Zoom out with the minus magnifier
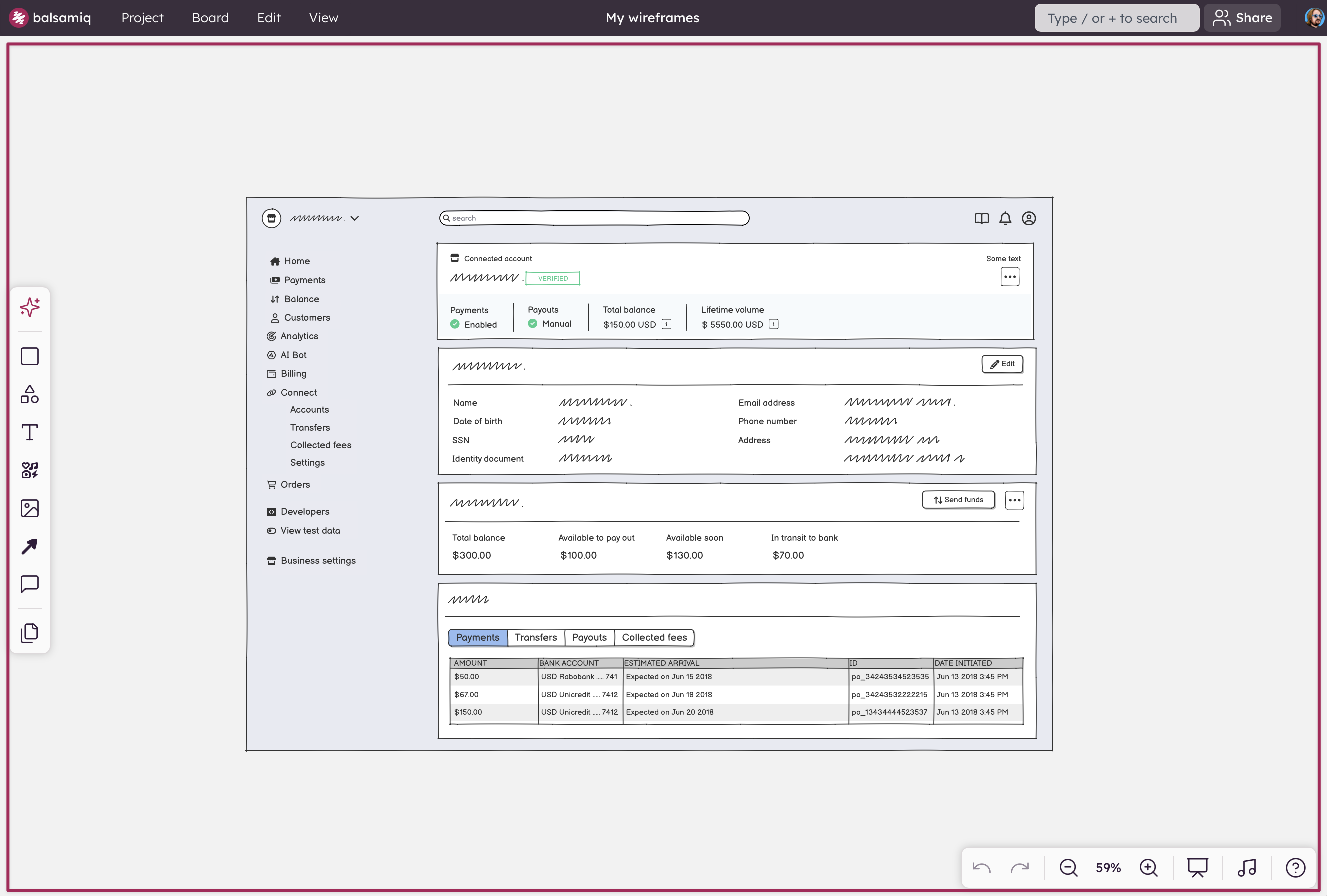Image resolution: width=1327 pixels, height=896 pixels. (x=1068, y=868)
